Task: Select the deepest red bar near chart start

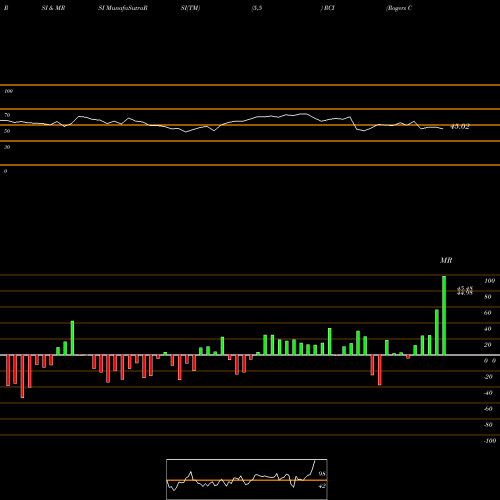Action: (x=22, y=376)
